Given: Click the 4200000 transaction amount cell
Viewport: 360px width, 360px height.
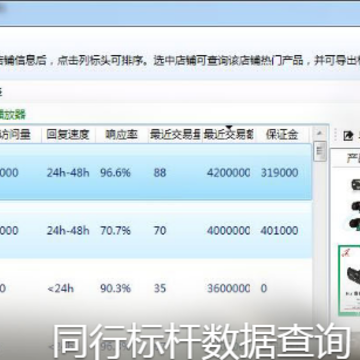Looking at the screenshot, I should click(x=228, y=173).
